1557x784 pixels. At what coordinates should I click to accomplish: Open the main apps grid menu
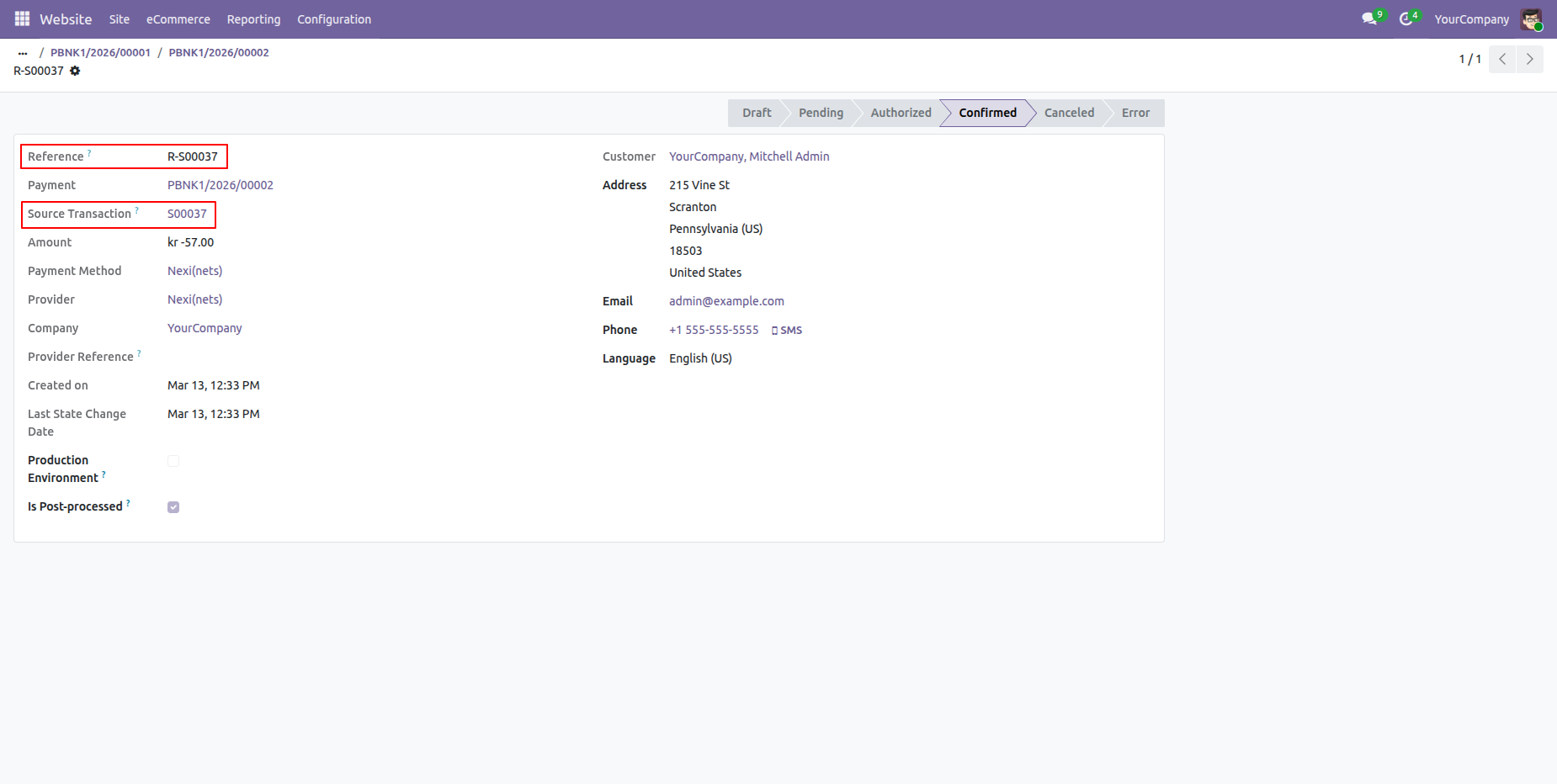coord(22,19)
